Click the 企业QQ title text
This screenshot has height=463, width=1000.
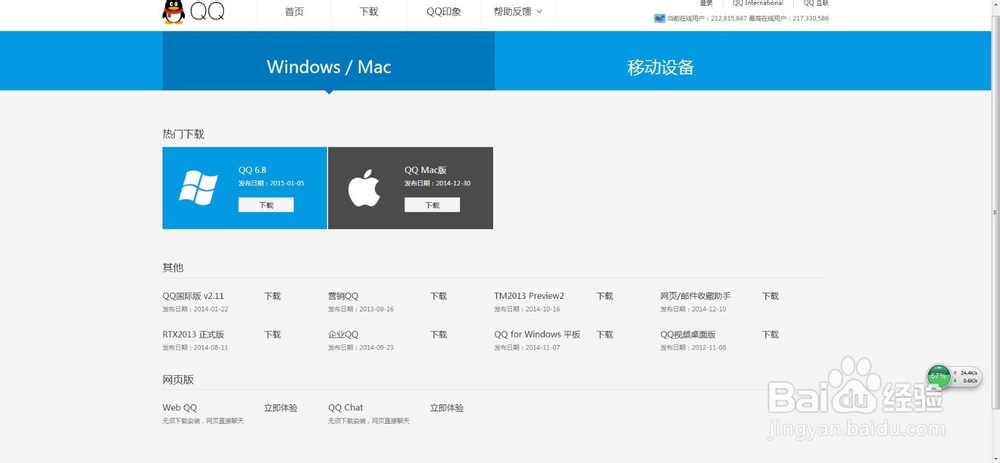click(343, 334)
